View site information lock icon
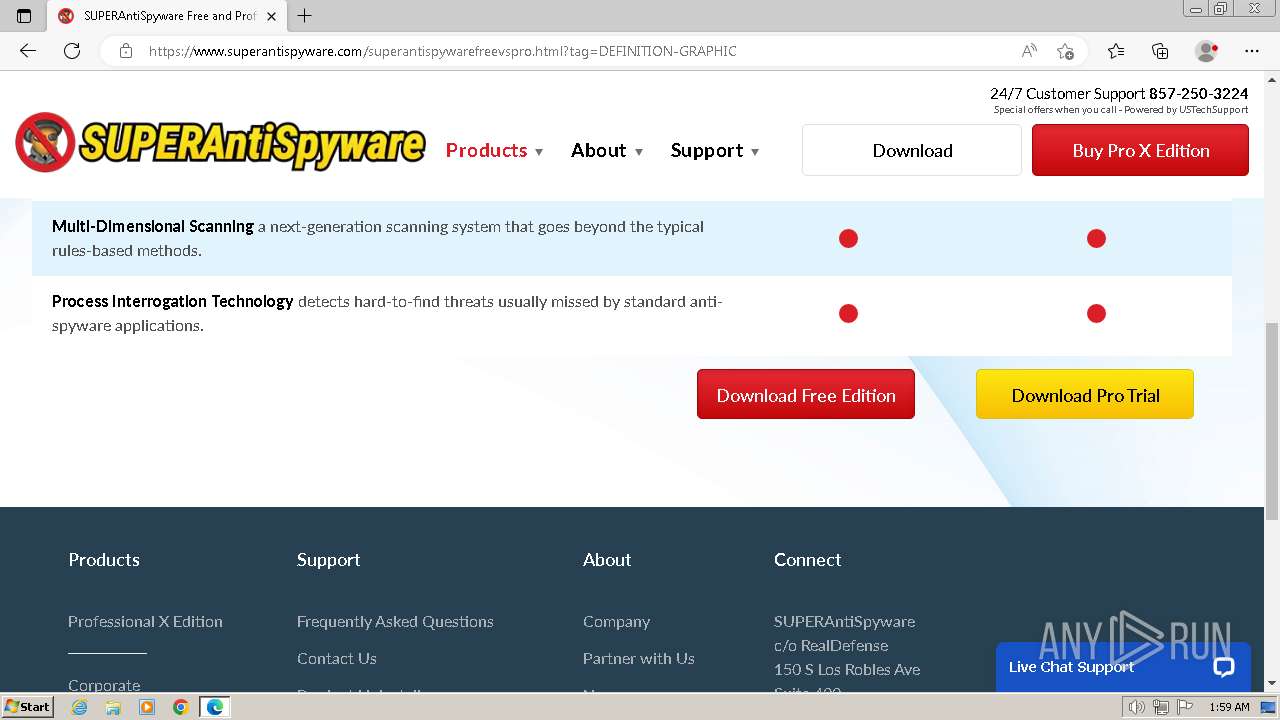1280x720 pixels. point(126,51)
